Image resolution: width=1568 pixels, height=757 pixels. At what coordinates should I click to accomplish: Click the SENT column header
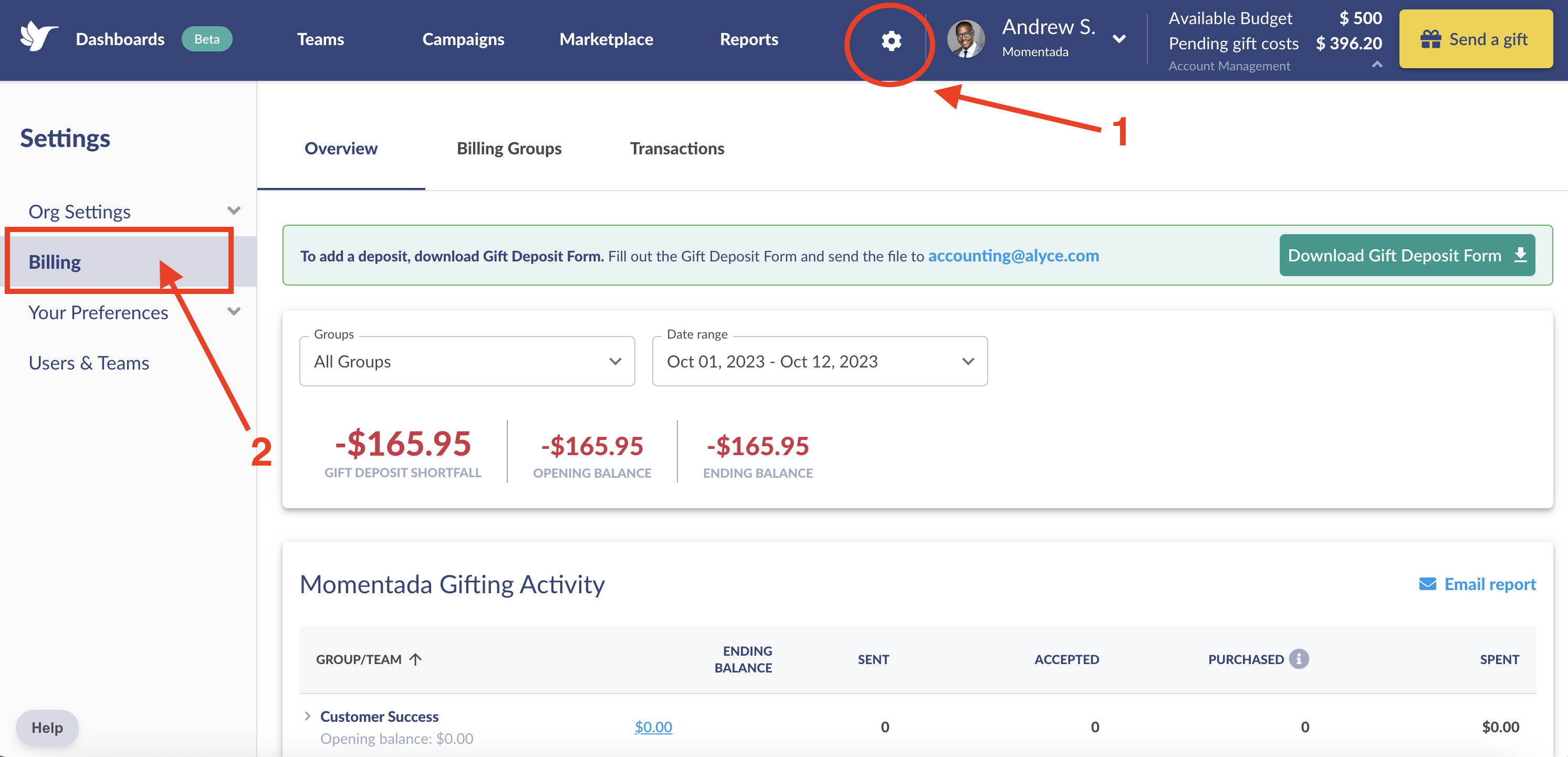coord(873,660)
